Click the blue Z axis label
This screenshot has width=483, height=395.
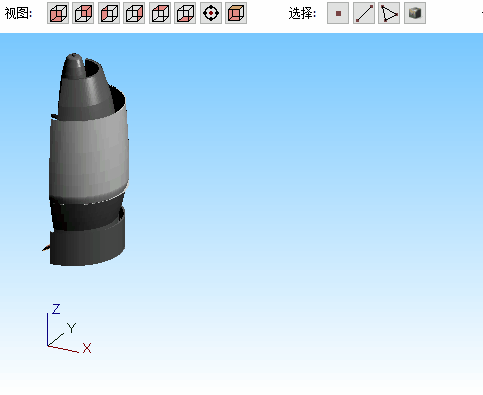click(x=56, y=309)
